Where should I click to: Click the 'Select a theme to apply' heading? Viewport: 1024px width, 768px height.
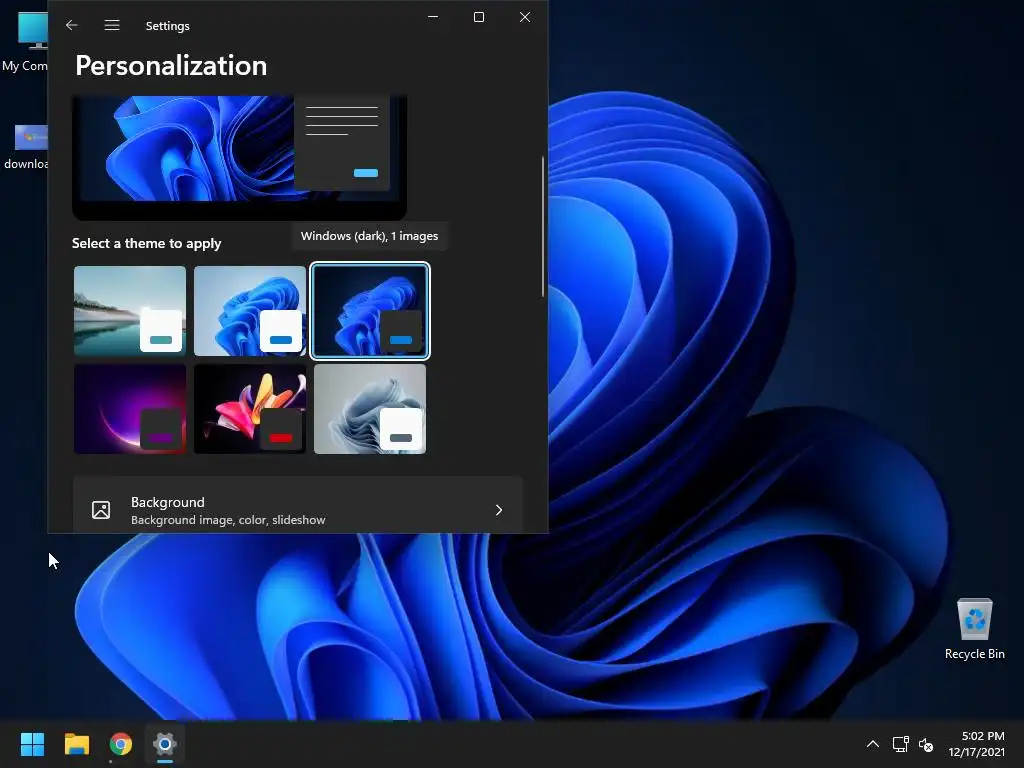tap(146, 244)
